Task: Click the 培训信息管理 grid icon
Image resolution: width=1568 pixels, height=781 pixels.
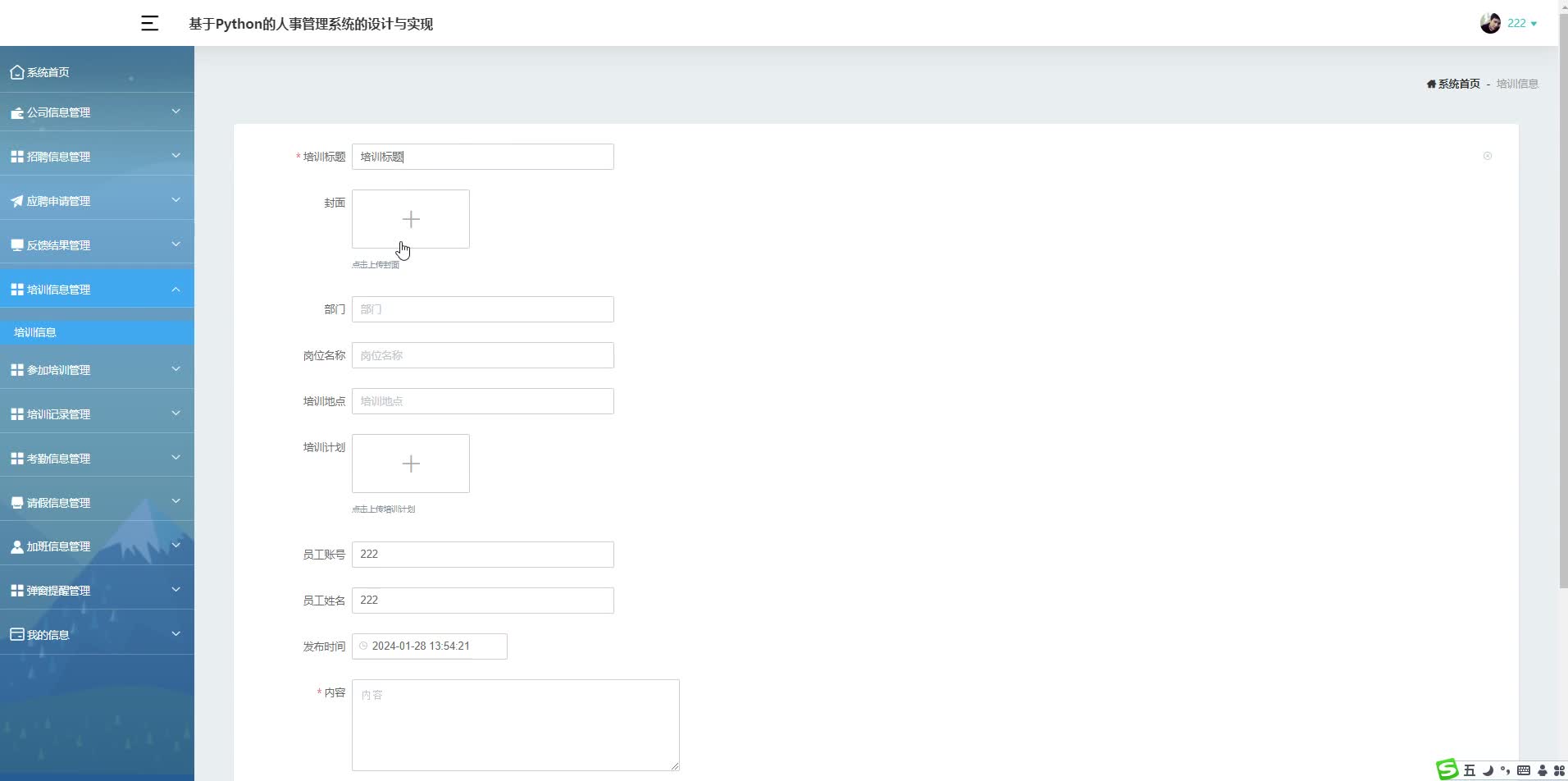Action: (16, 290)
